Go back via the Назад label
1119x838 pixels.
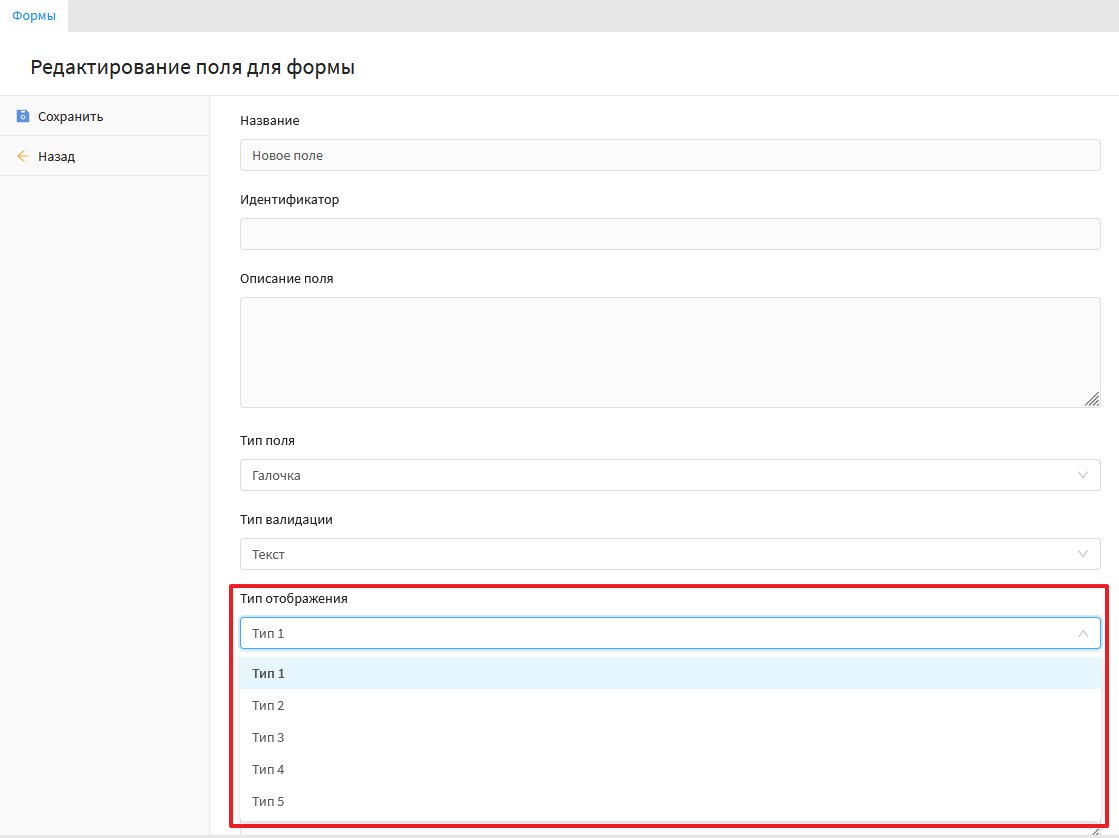point(57,156)
